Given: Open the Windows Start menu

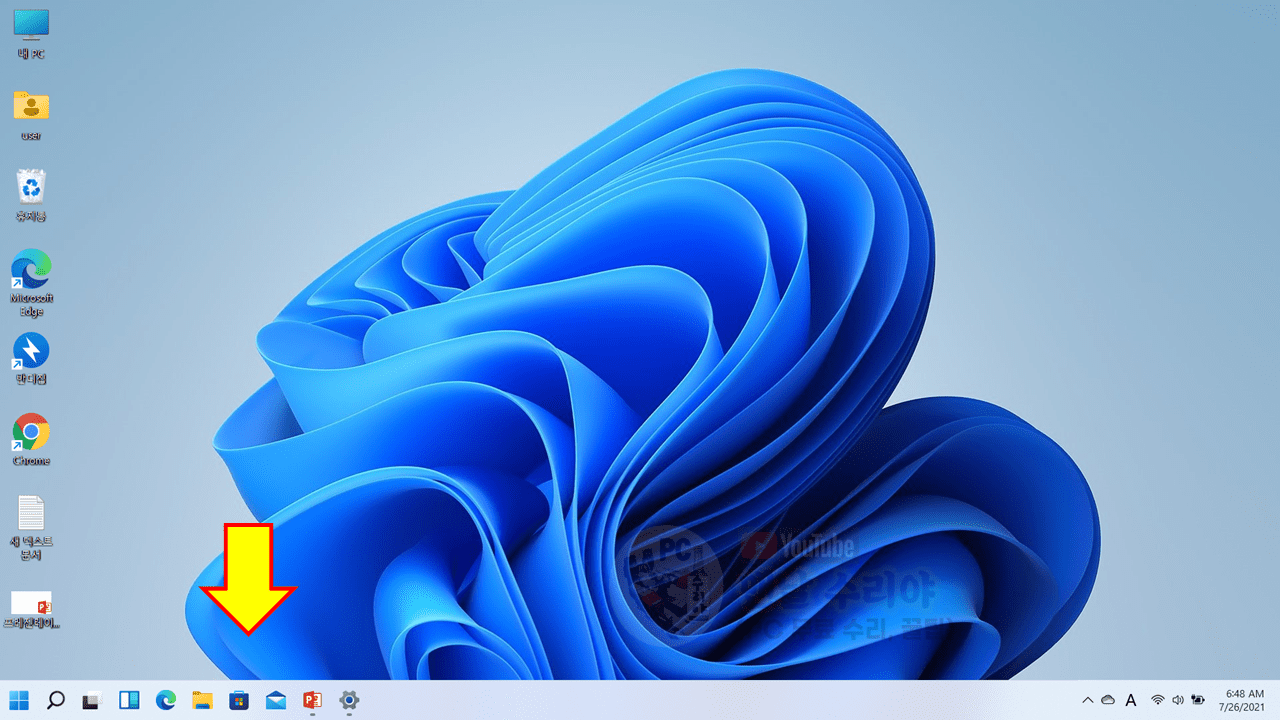Looking at the screenshot, I should (19, 700).
